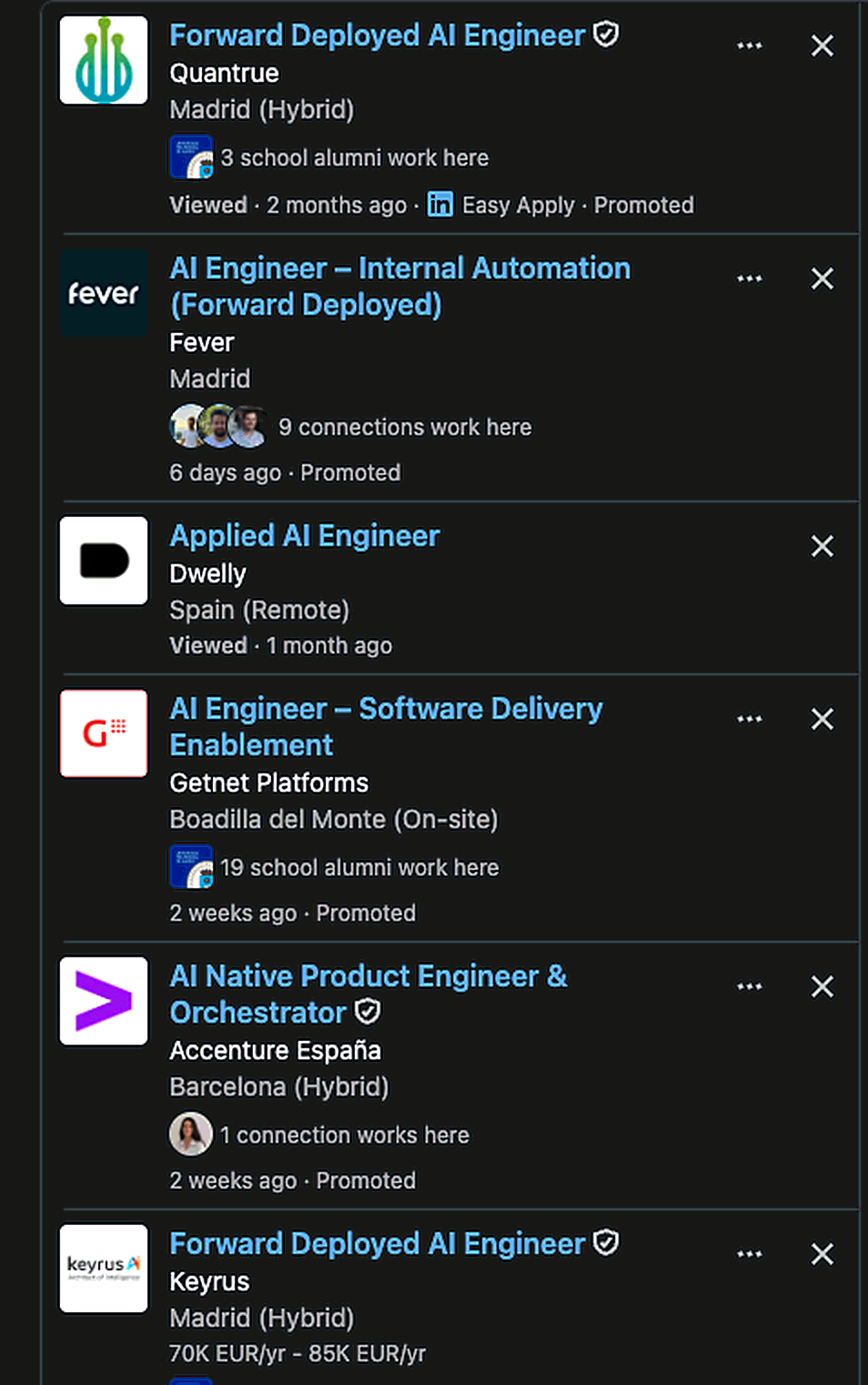Screen dimensions: 868x1385
Task: Click '1 connection works here' text
Action: [x=345, y=1135]
